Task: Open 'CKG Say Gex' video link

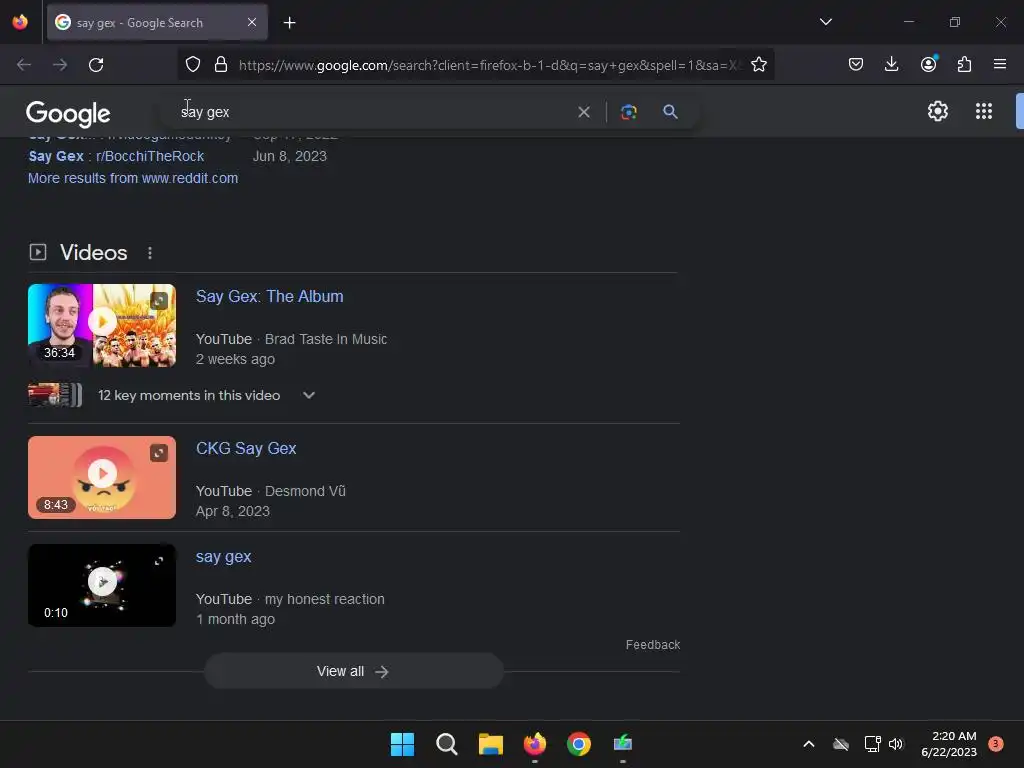Action: [246, 449]
